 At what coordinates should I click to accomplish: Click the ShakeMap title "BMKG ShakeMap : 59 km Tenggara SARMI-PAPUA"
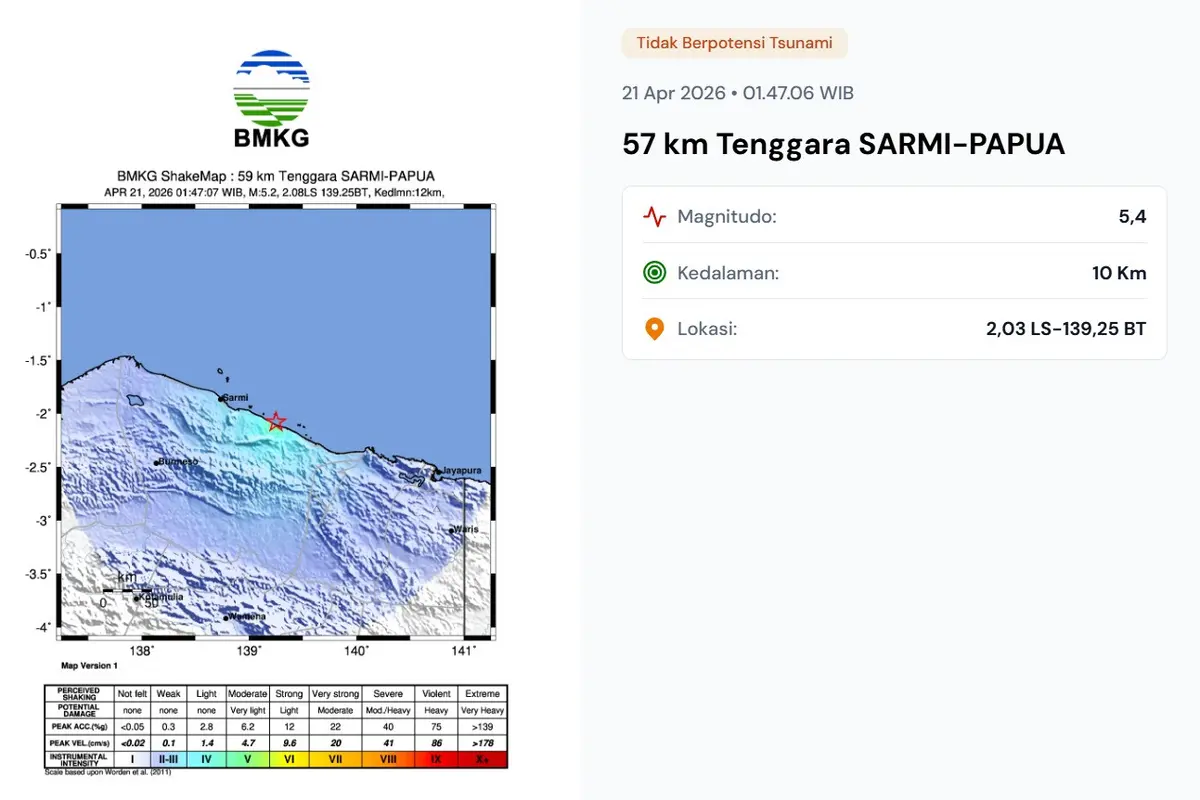point(276,176)
